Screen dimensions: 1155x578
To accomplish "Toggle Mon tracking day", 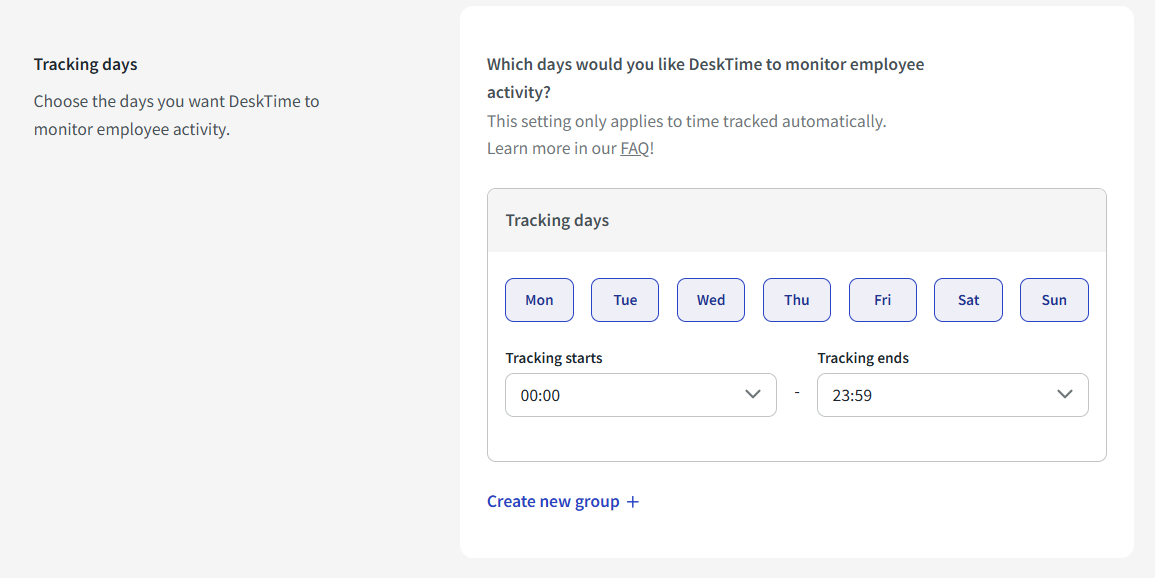I will (539, 300).
